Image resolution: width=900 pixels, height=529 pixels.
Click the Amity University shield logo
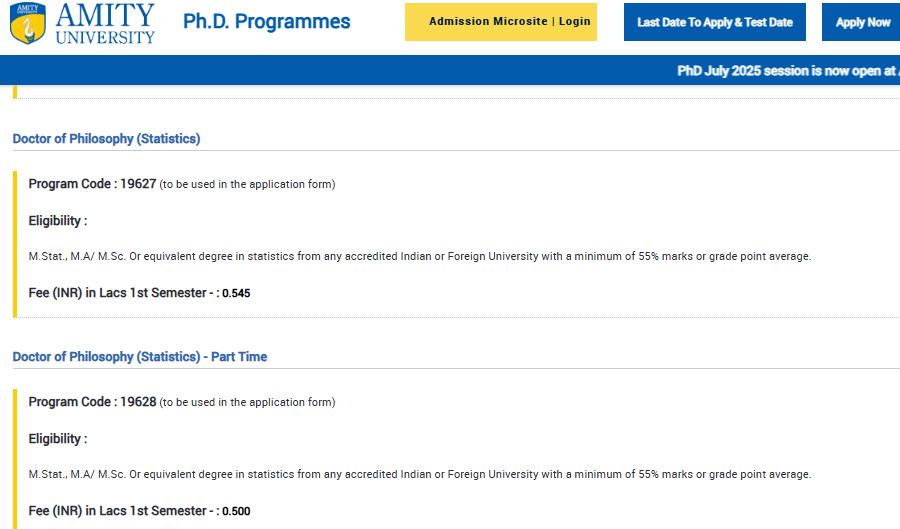click(x=28, y=23)
